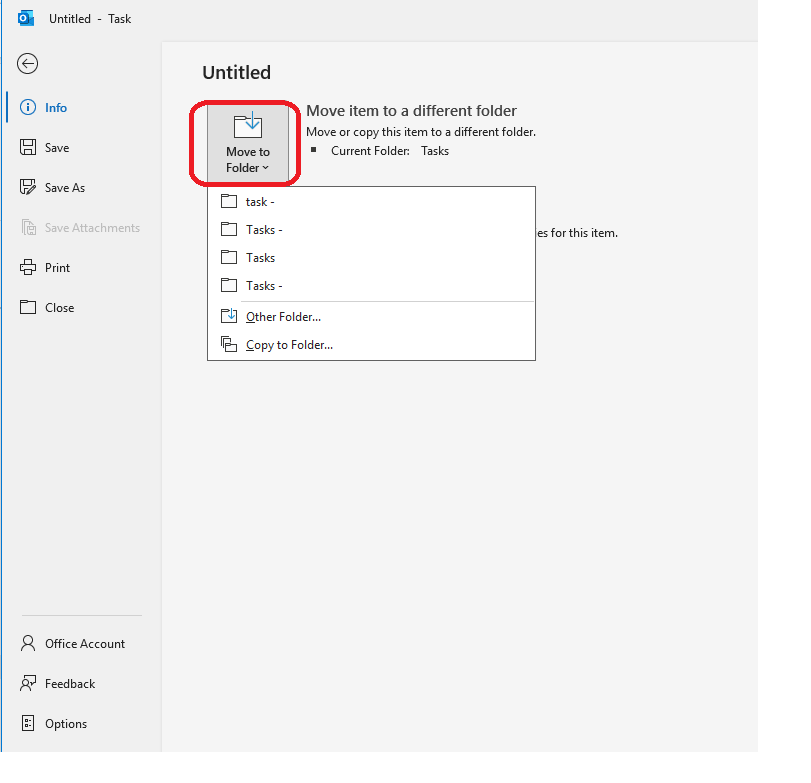Screen dimensions: 811x783
Task: Click the 'Untitled' heading text
Action: click(x=236, y=72)
